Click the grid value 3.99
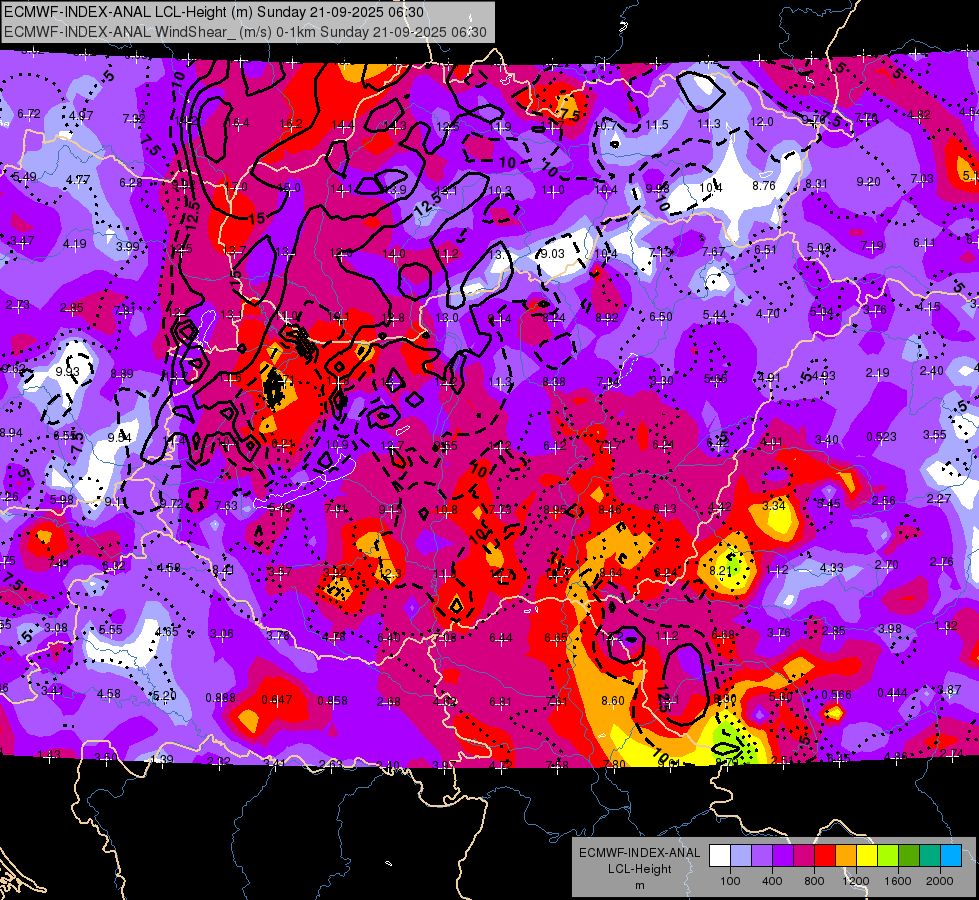The width and height of the screenshot is (979, 900). pyautogui.click(x=127, y=246)
